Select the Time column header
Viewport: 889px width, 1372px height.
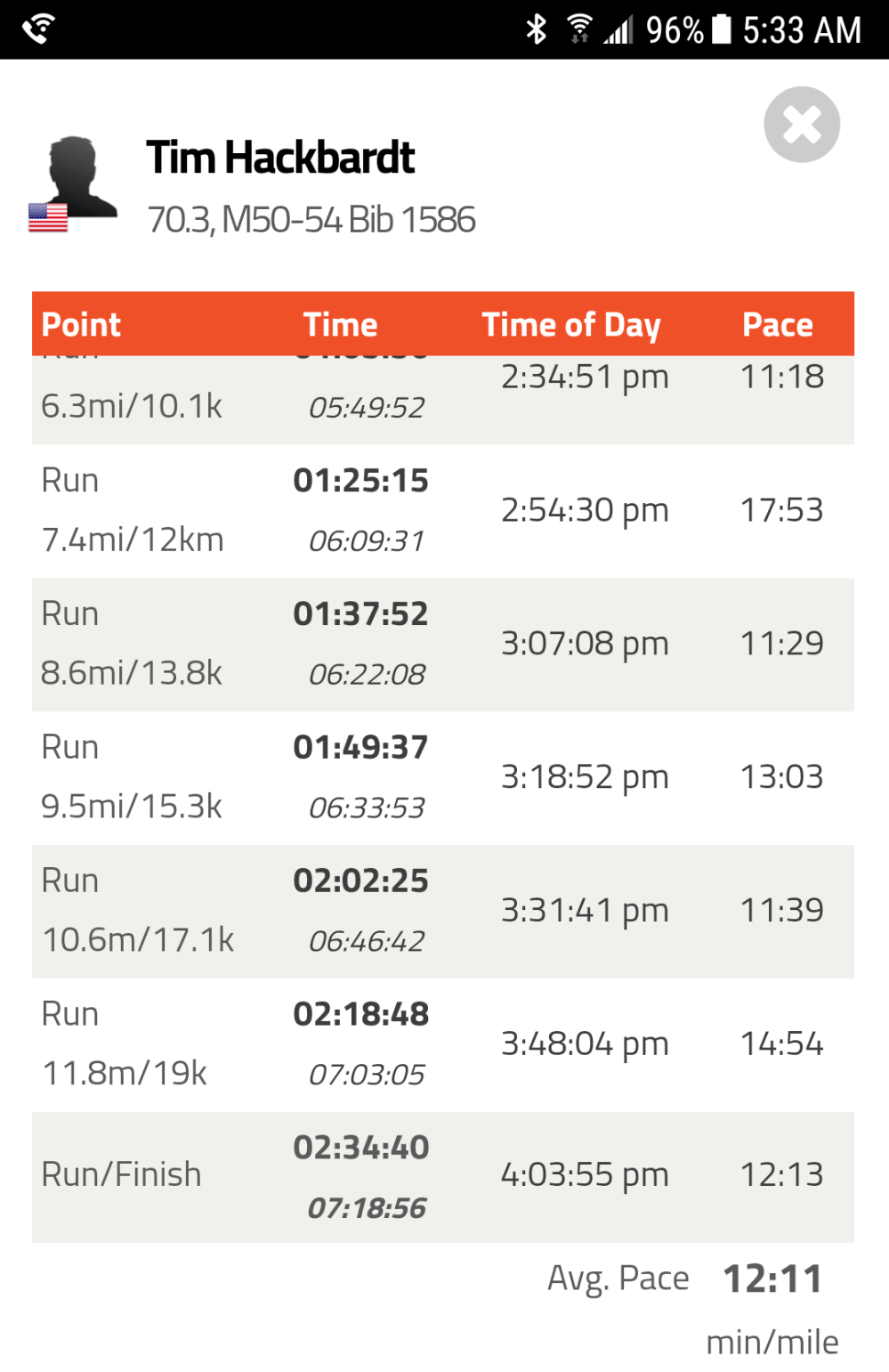pyautogui.click(x=340, y=325)
